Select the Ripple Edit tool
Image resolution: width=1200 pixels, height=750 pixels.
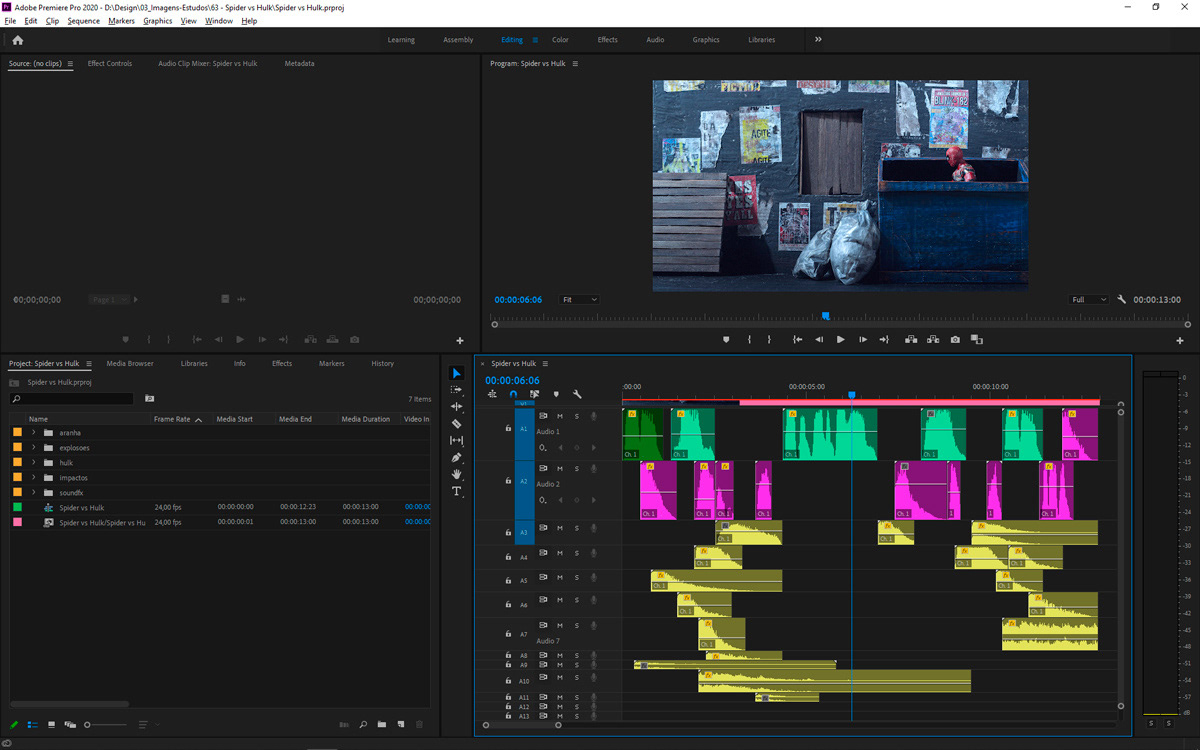(x=457, y=407)
